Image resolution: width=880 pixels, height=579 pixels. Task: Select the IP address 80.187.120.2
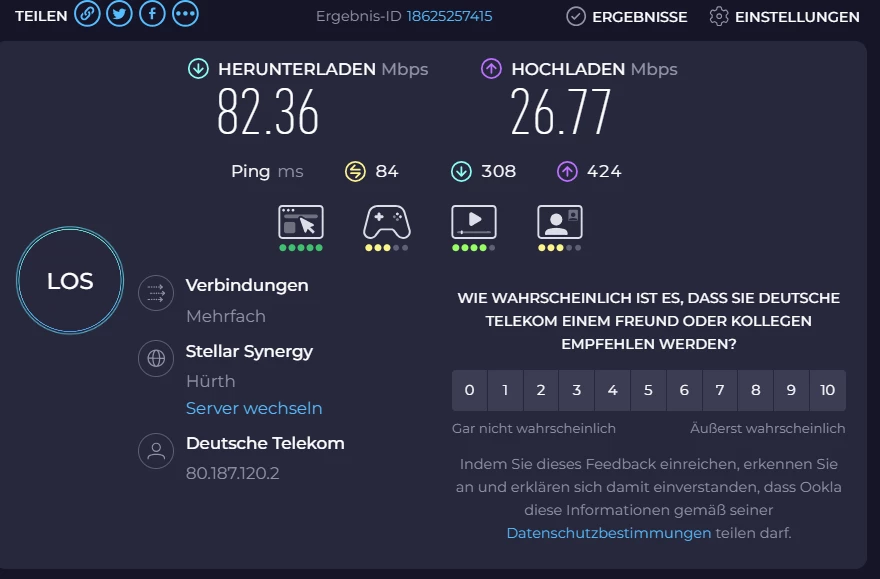click(232, 473)
